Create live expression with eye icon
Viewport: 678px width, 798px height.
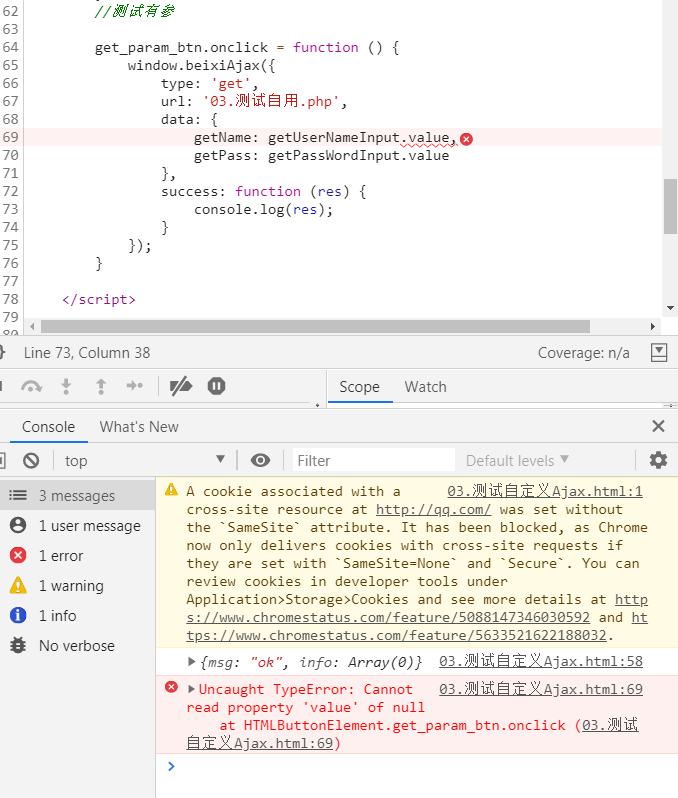(260, 461)
